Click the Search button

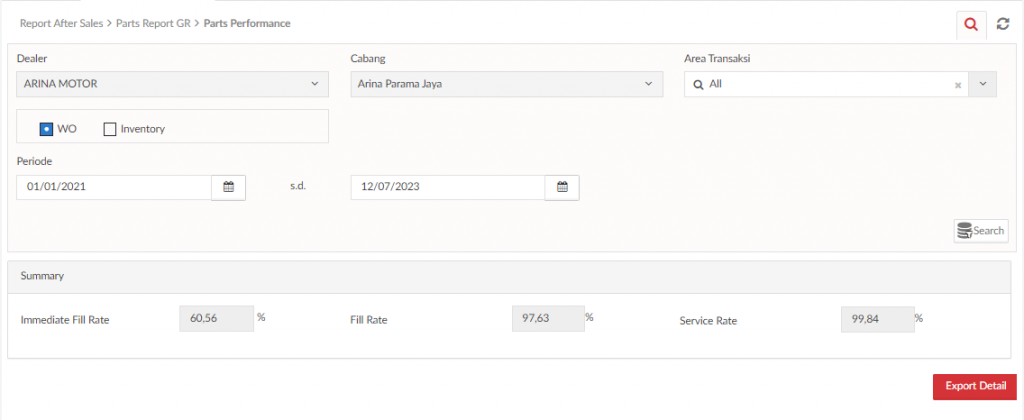[x=981, y=231]
